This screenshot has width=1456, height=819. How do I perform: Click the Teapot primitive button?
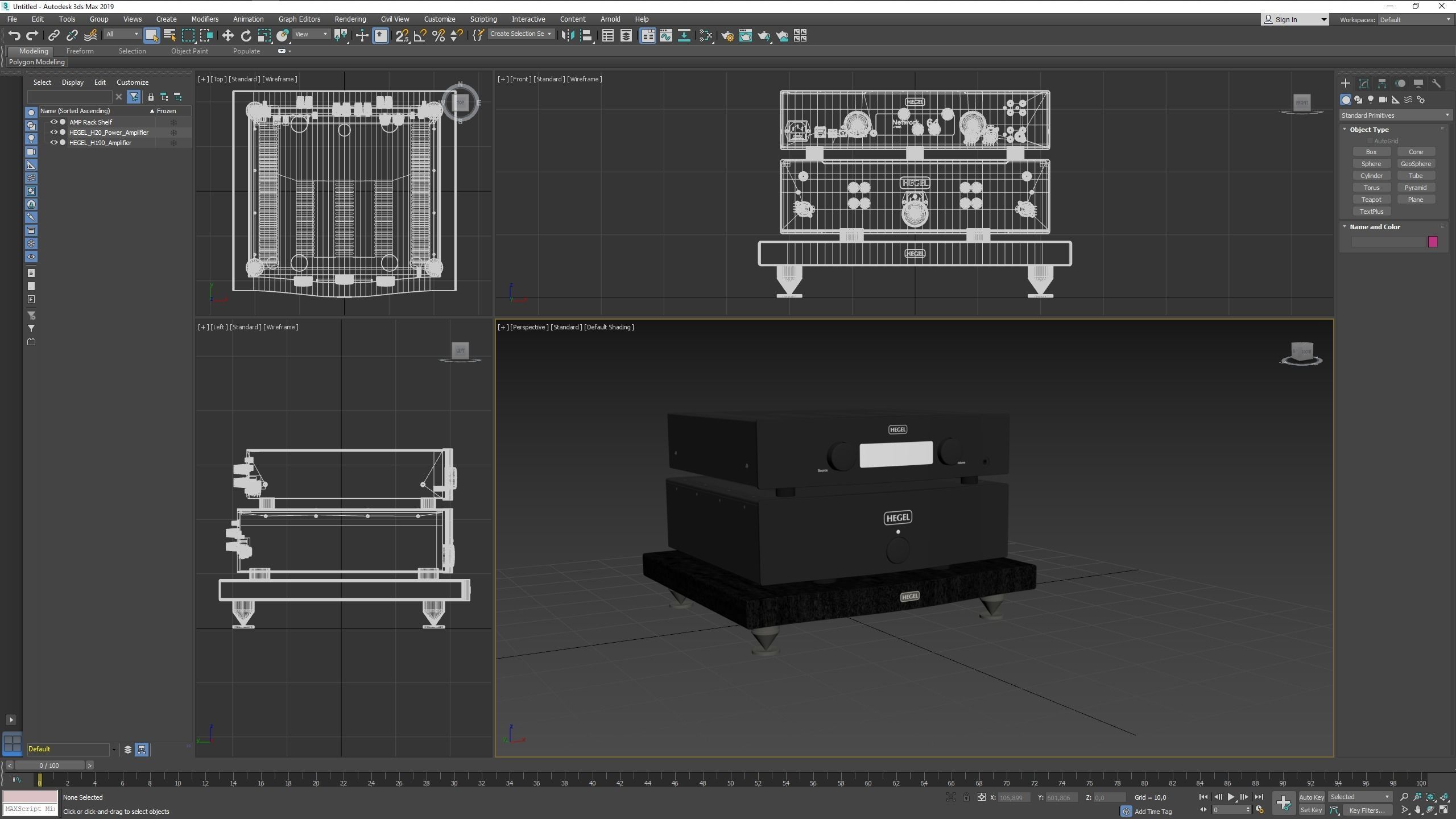pyautogui.click(x=1371, y=200)
